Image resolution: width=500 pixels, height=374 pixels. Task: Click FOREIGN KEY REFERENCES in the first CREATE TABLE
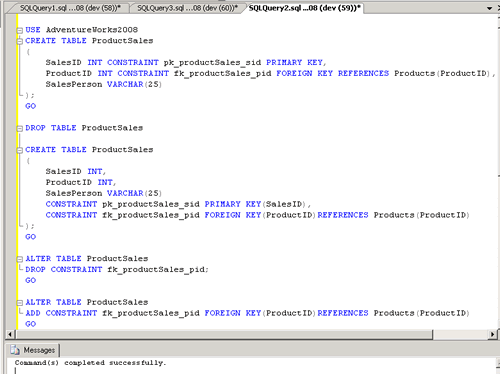(x=332, y=73)
